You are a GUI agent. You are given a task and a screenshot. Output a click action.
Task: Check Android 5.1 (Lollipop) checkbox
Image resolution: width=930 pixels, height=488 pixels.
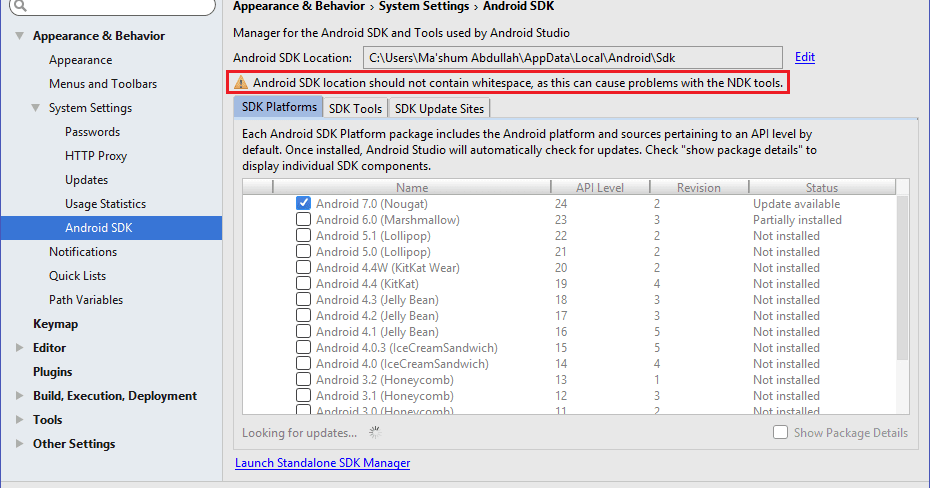[303, 235]
